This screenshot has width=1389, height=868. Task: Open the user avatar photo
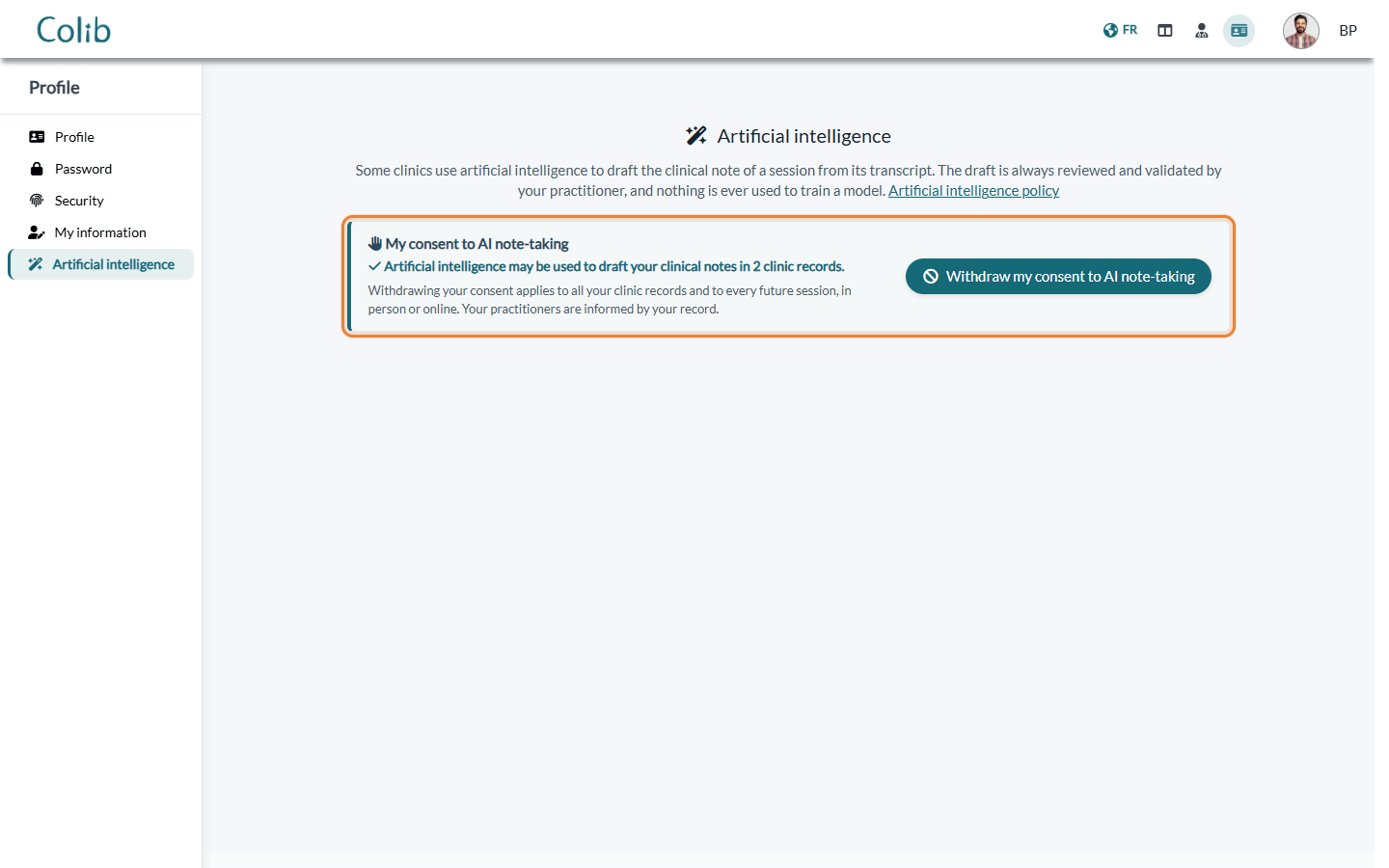1301,31
